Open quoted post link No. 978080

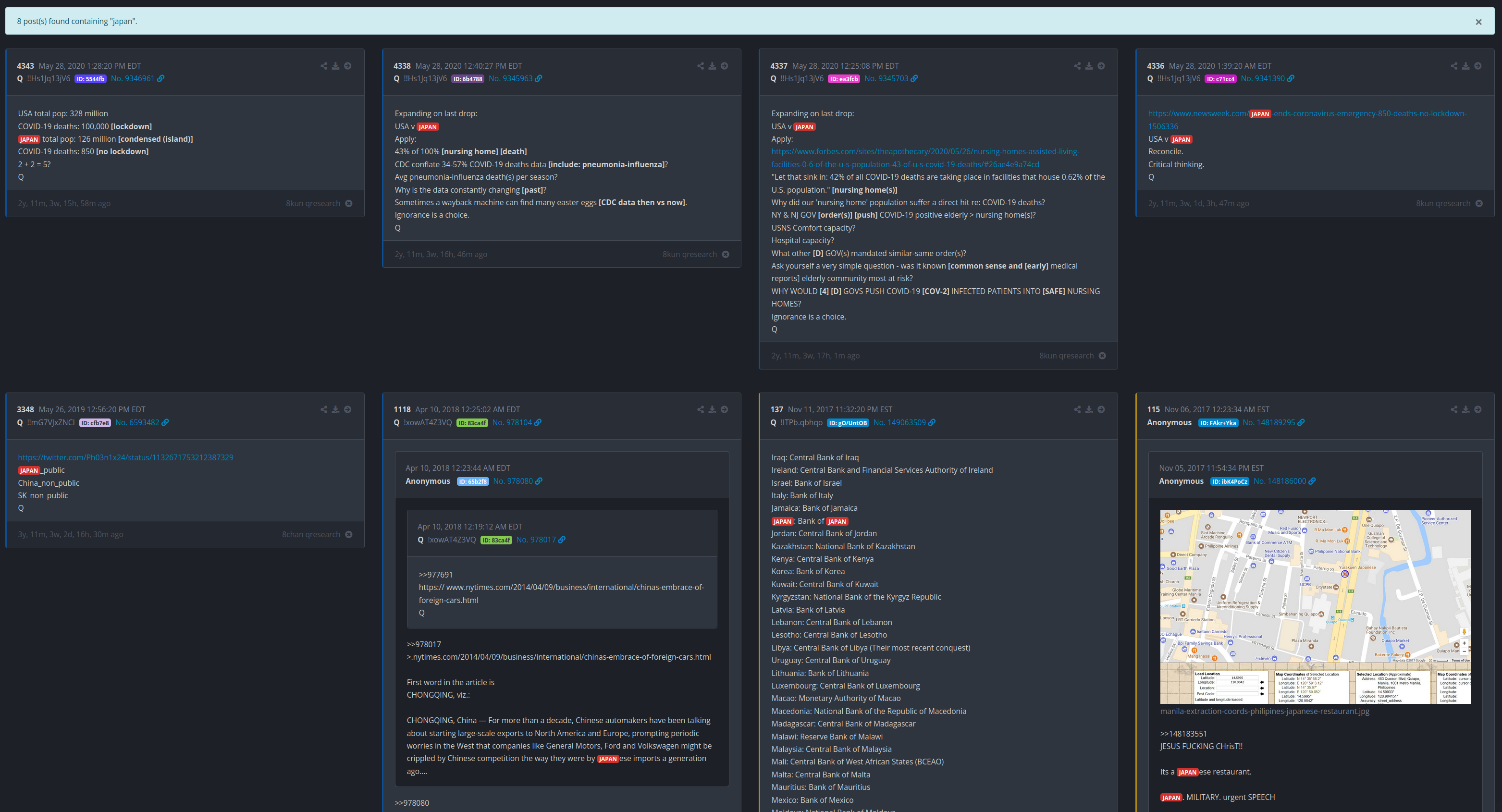point(518,481)
